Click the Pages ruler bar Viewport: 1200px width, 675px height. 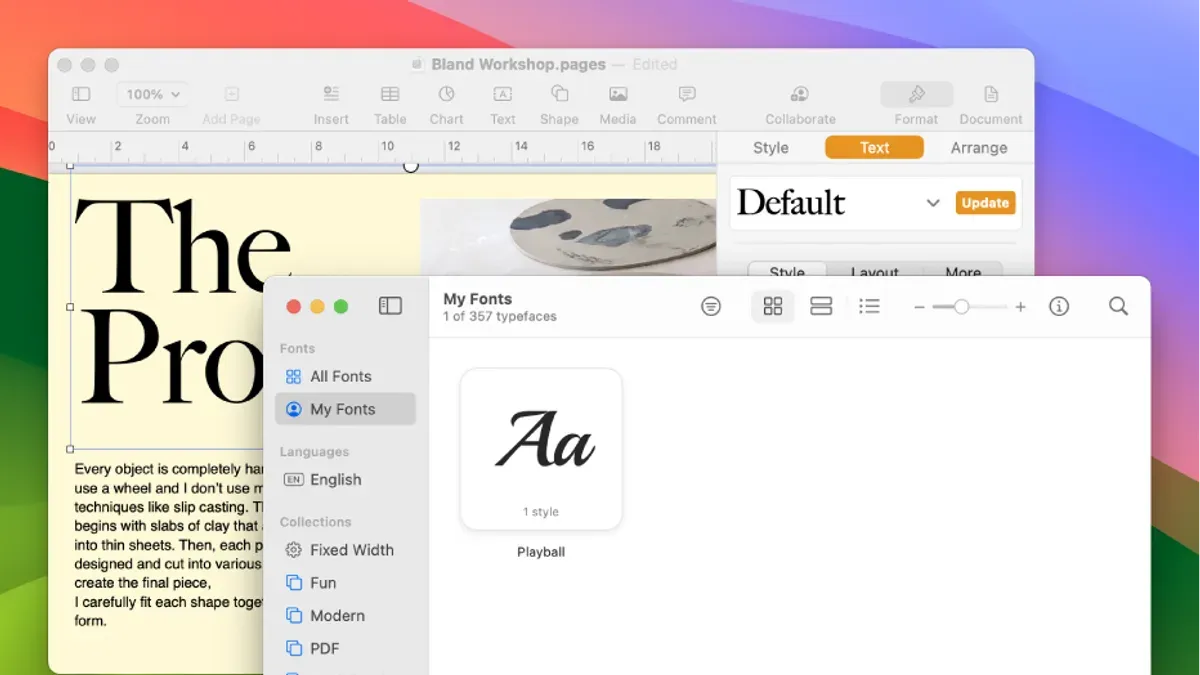[x=382, y=148]
